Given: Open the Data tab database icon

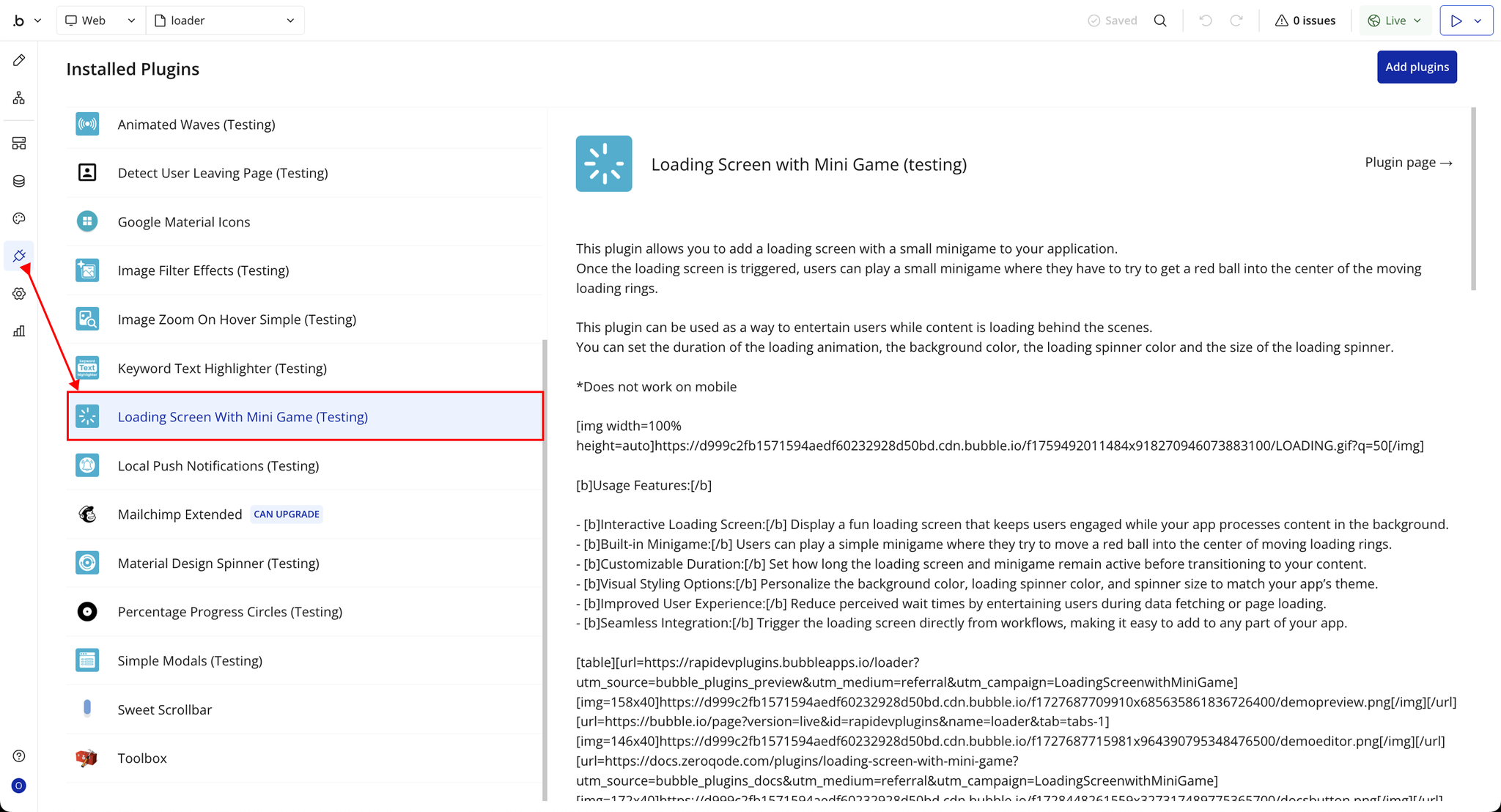Looking at the screenshot, I should pos(19,181).
